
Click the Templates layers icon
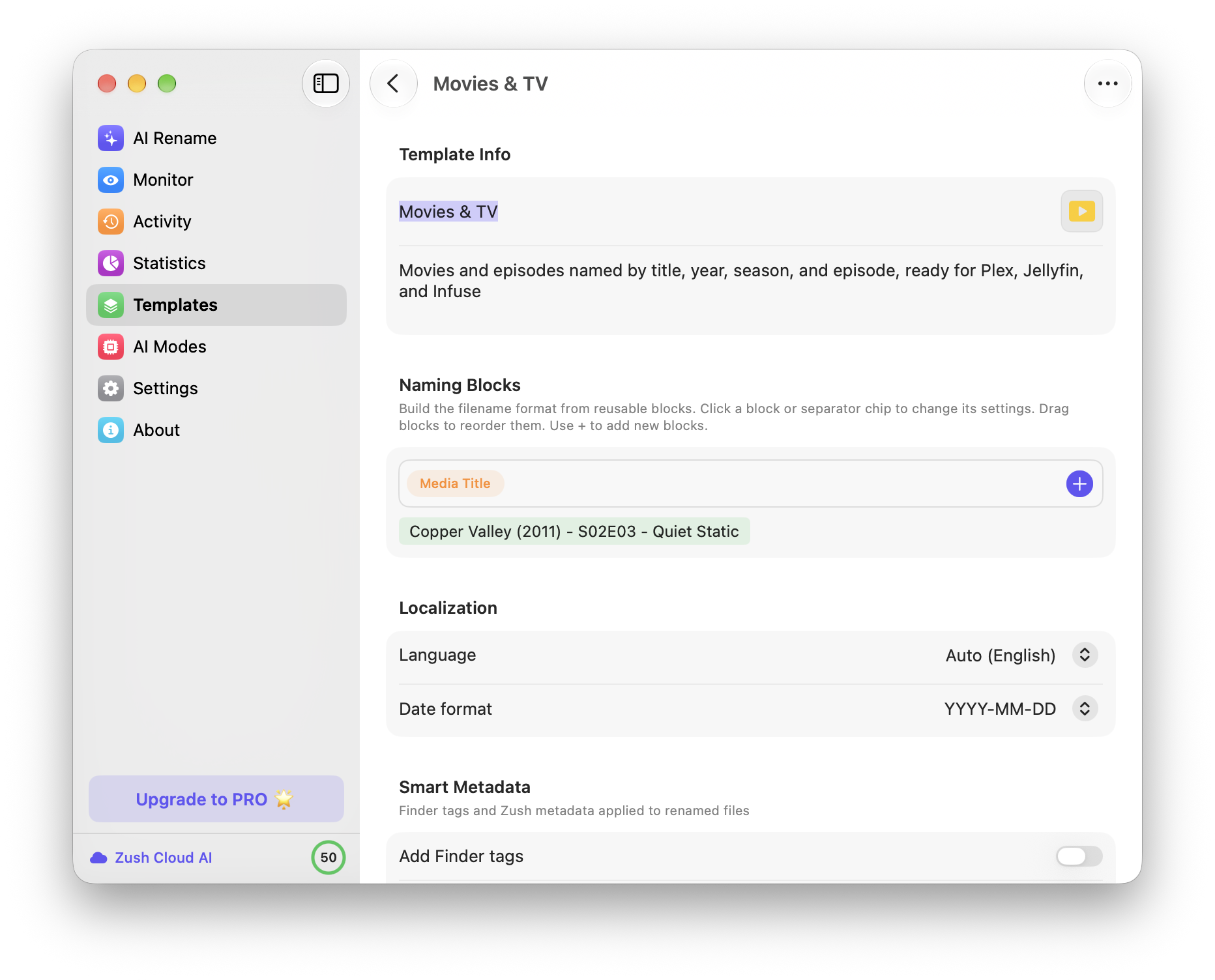[111, 305]
